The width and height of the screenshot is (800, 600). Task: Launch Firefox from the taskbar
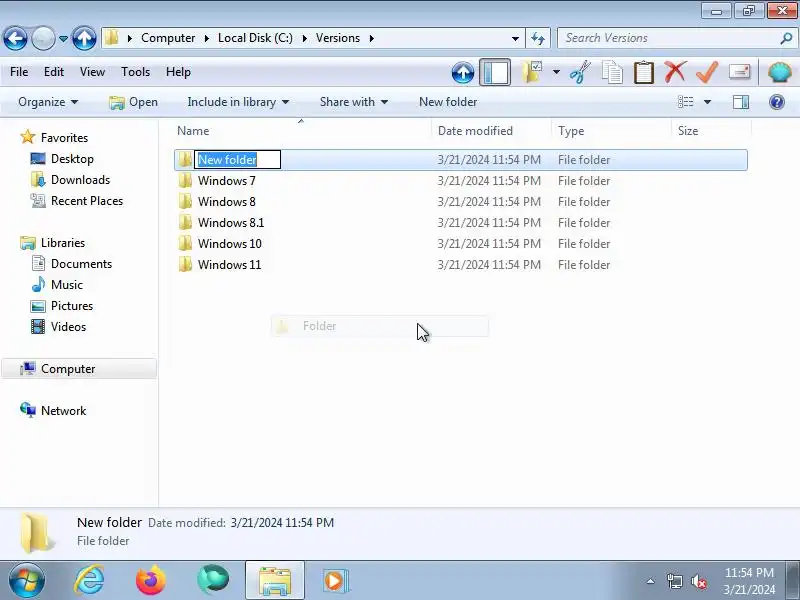(x=151, y=581)
